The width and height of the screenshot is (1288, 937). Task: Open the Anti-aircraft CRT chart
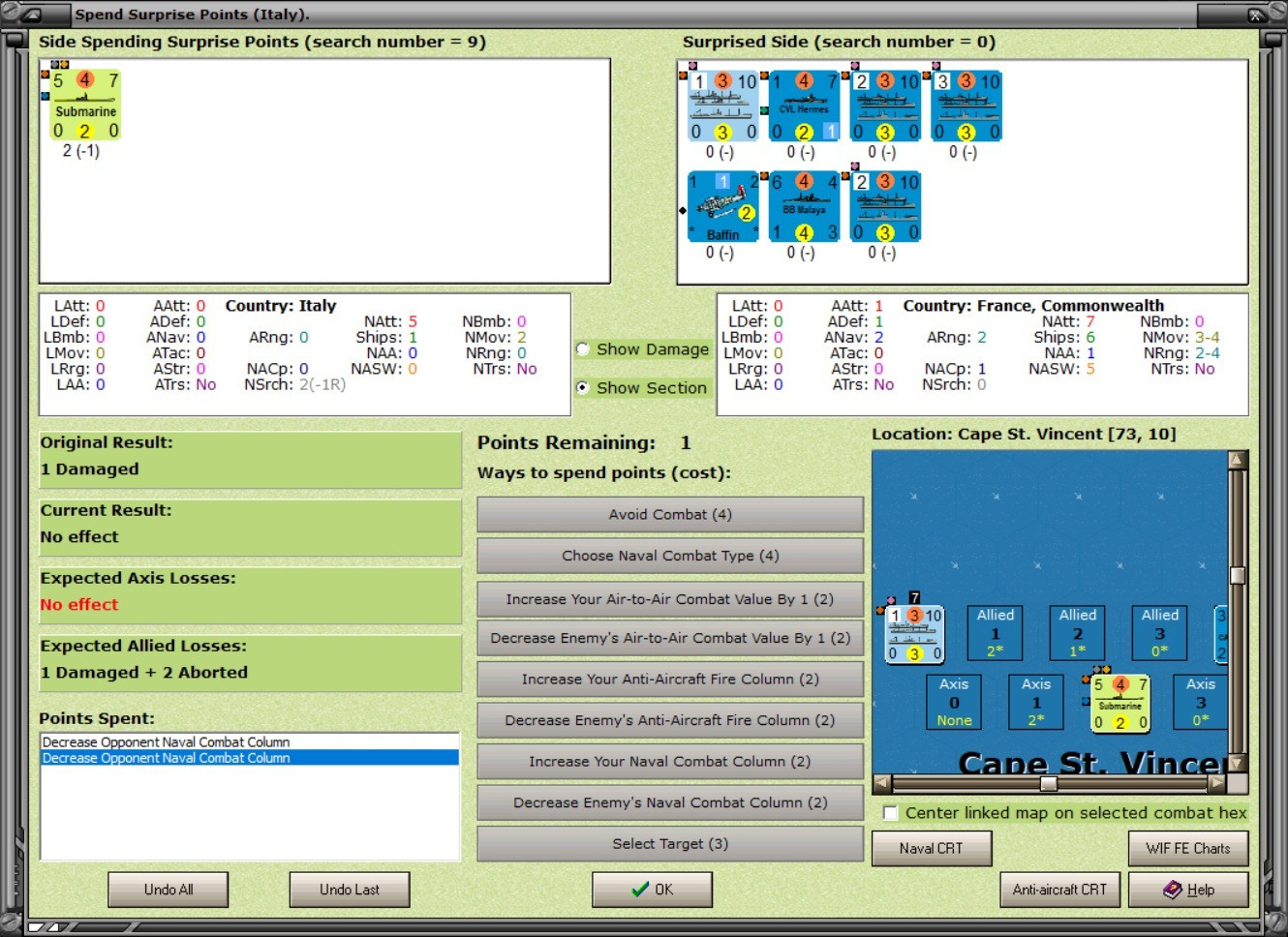[x=1059, y=890]
